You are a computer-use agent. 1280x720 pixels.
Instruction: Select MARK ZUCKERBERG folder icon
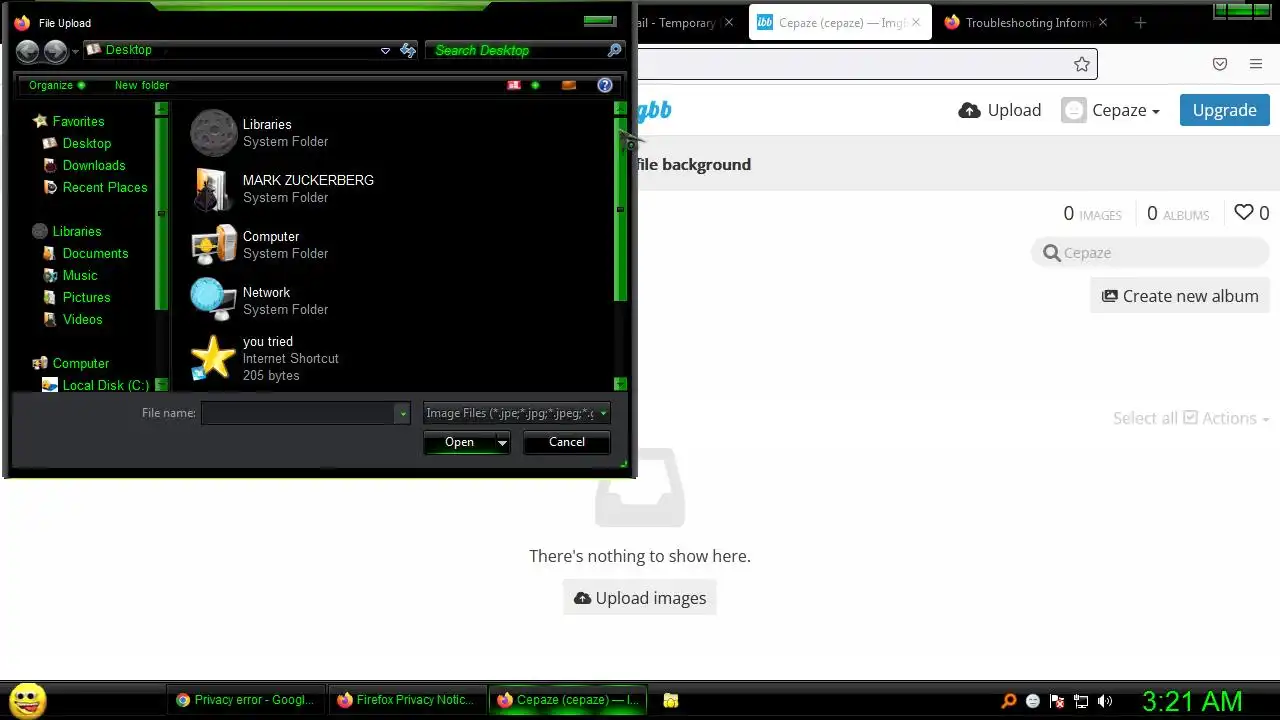(213, 188)
